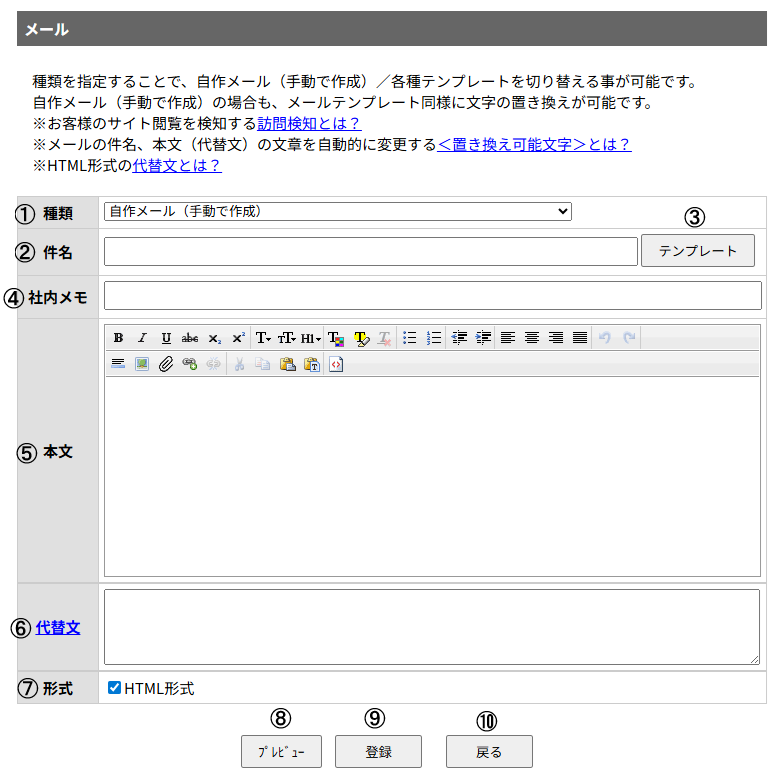
Task: Open the font family dropdown
Action: click(x=263, y=338)
